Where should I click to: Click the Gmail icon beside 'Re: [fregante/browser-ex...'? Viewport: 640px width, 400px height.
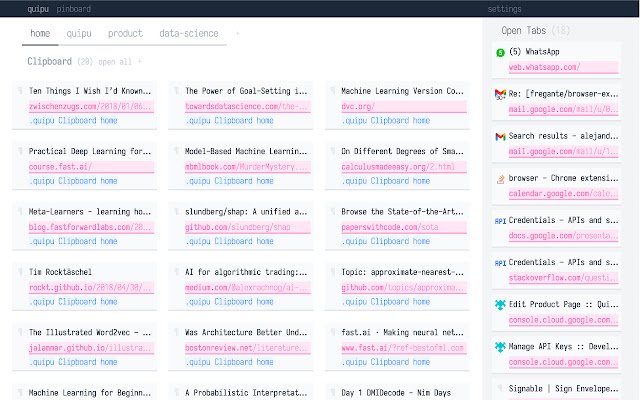pyautogui.click(x=500, y=95)
